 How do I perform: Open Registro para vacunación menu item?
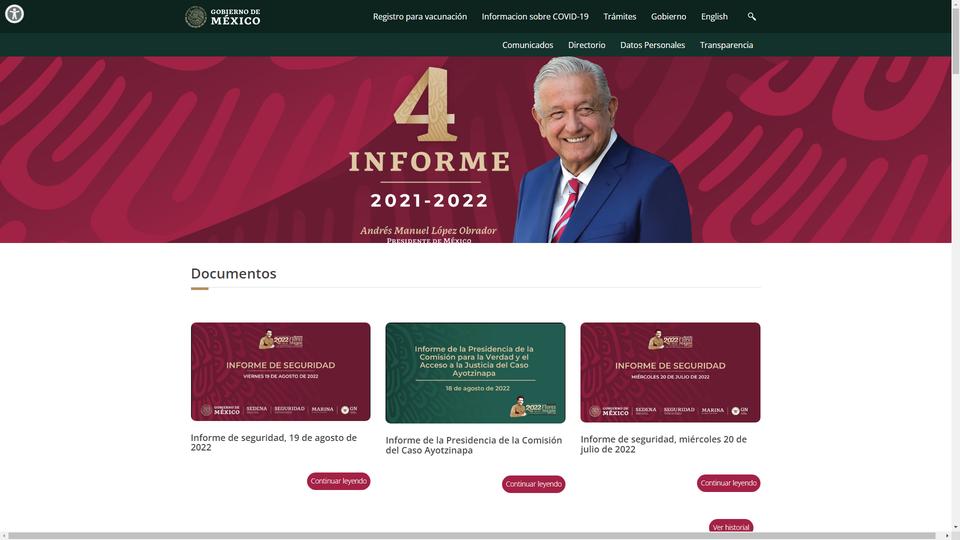pos(419,17)
